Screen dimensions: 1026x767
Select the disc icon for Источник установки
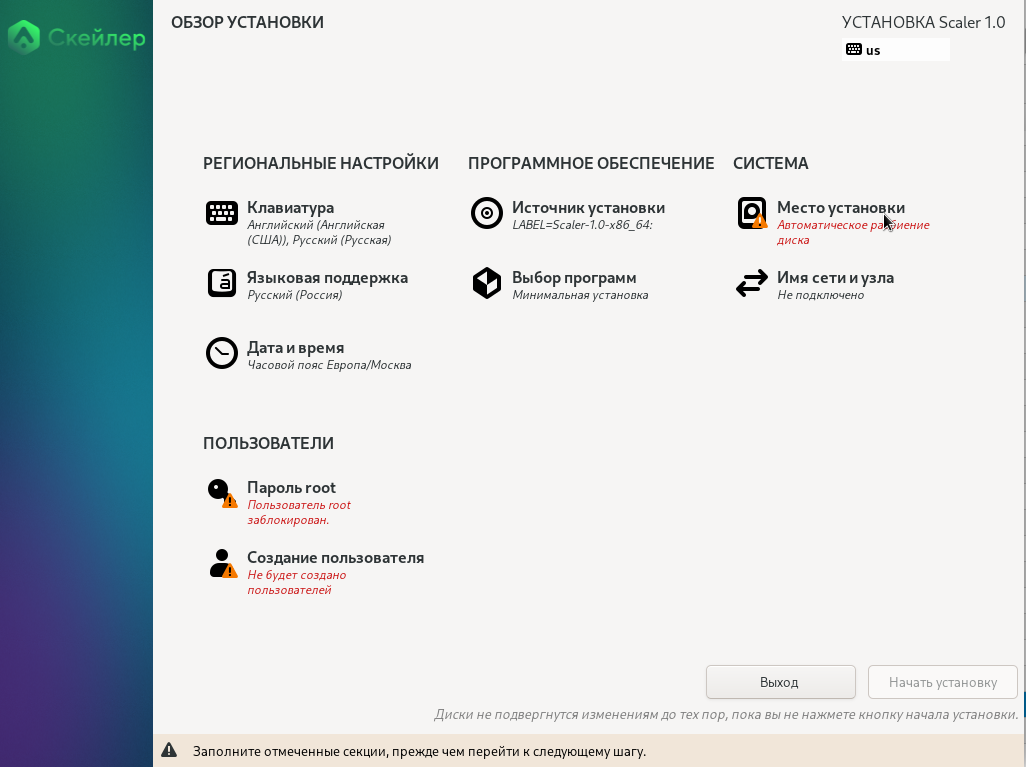pyautogui.click(x=487, y=213)
